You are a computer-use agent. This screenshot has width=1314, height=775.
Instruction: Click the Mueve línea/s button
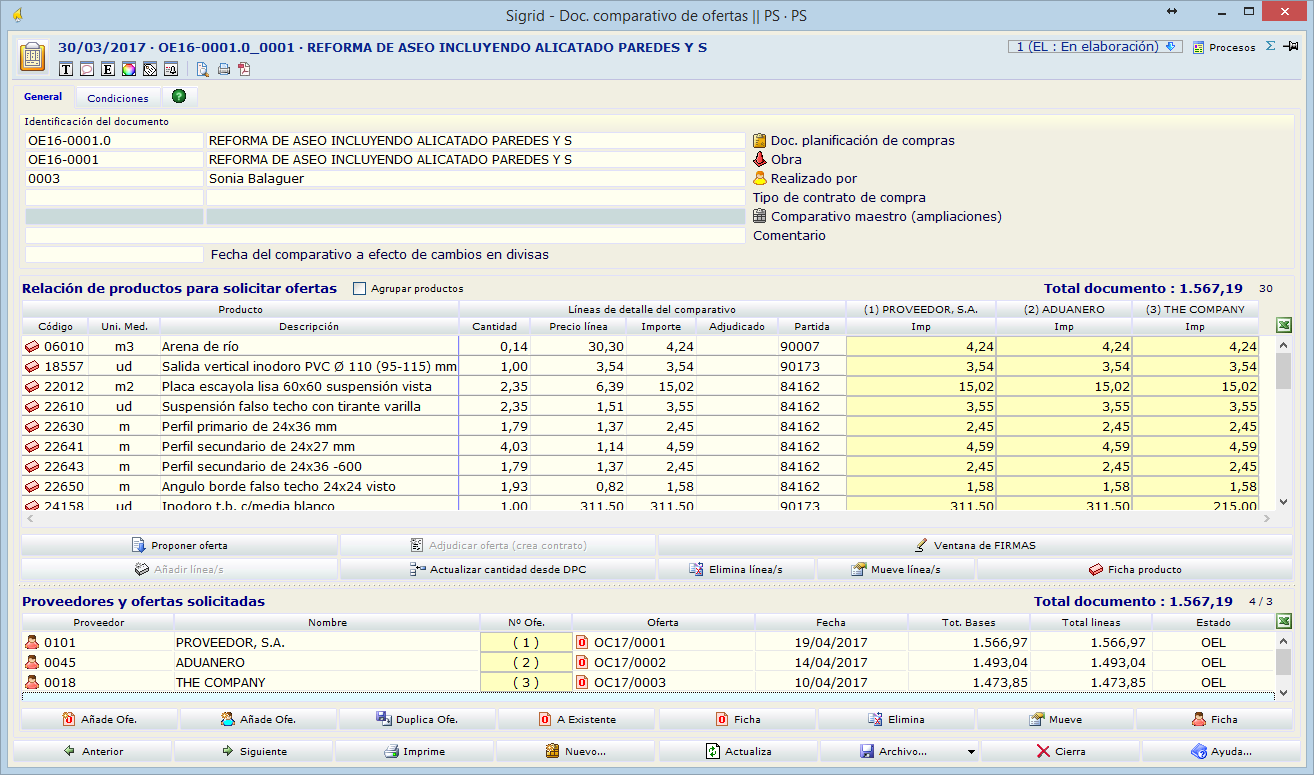point(896,569)
